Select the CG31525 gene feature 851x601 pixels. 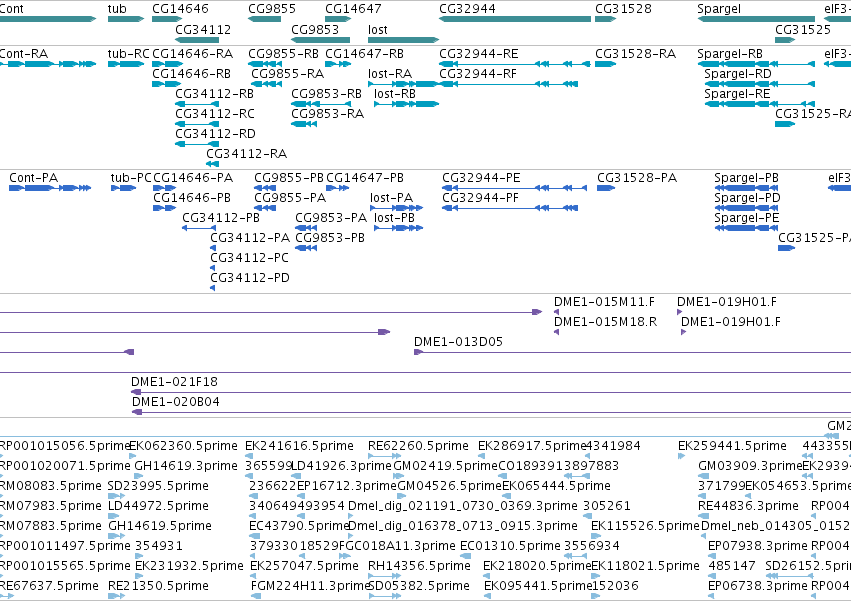point(785,40)
